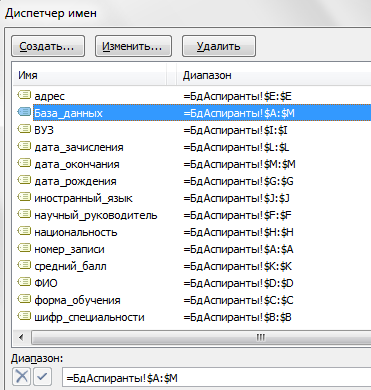Select the форма_обучения name
The image size is (371, 390).
pyautogui.click(x=77, y=300)
